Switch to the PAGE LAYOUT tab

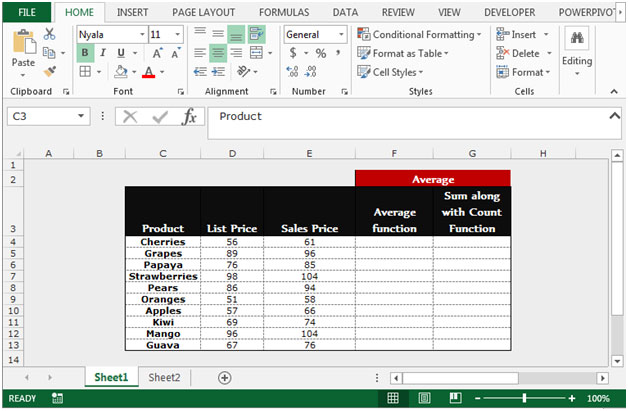coord(203,12)
